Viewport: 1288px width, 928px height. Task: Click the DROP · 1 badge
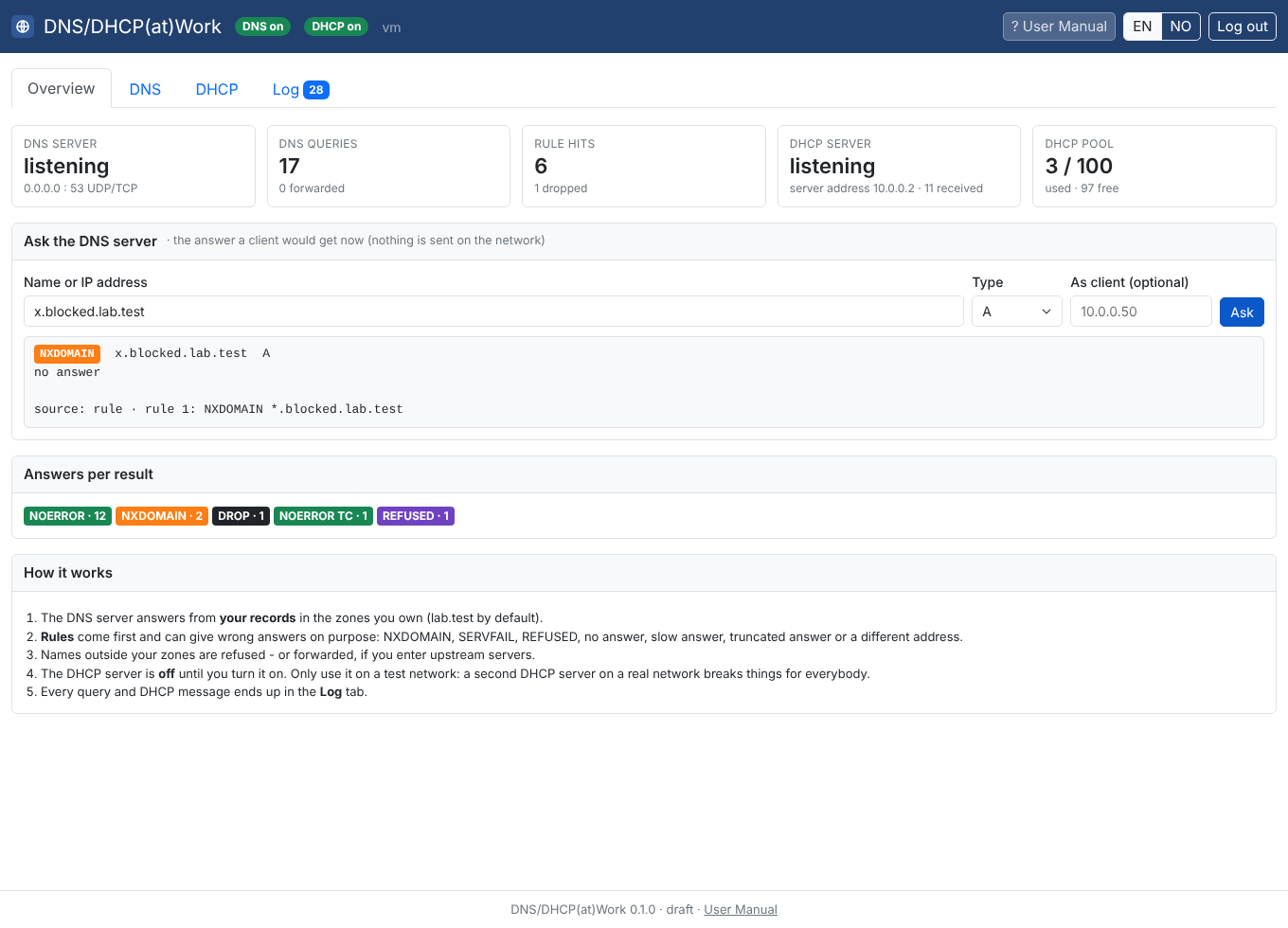tap(241, 516)
